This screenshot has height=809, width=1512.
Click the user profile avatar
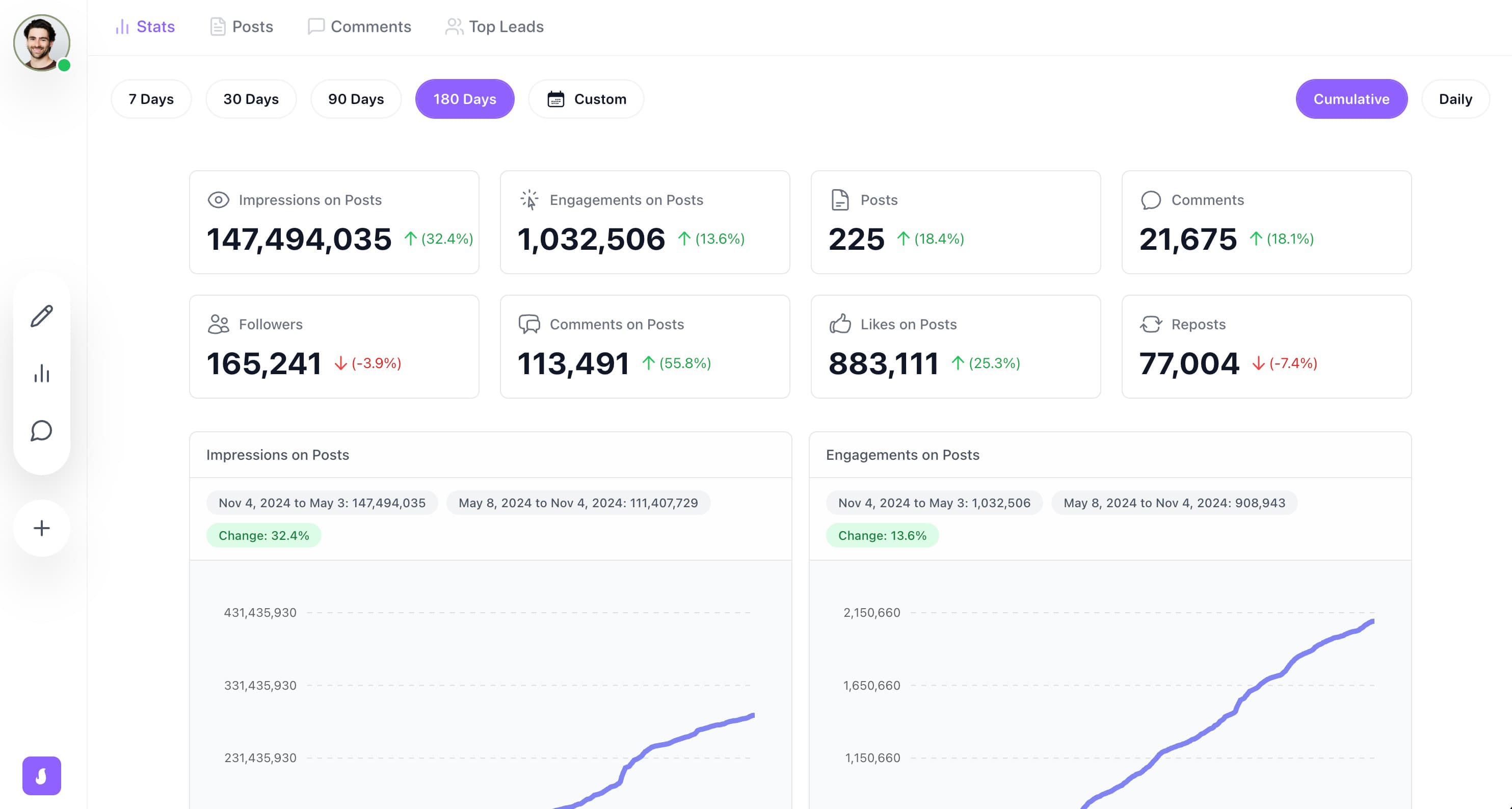pos(41,42)
